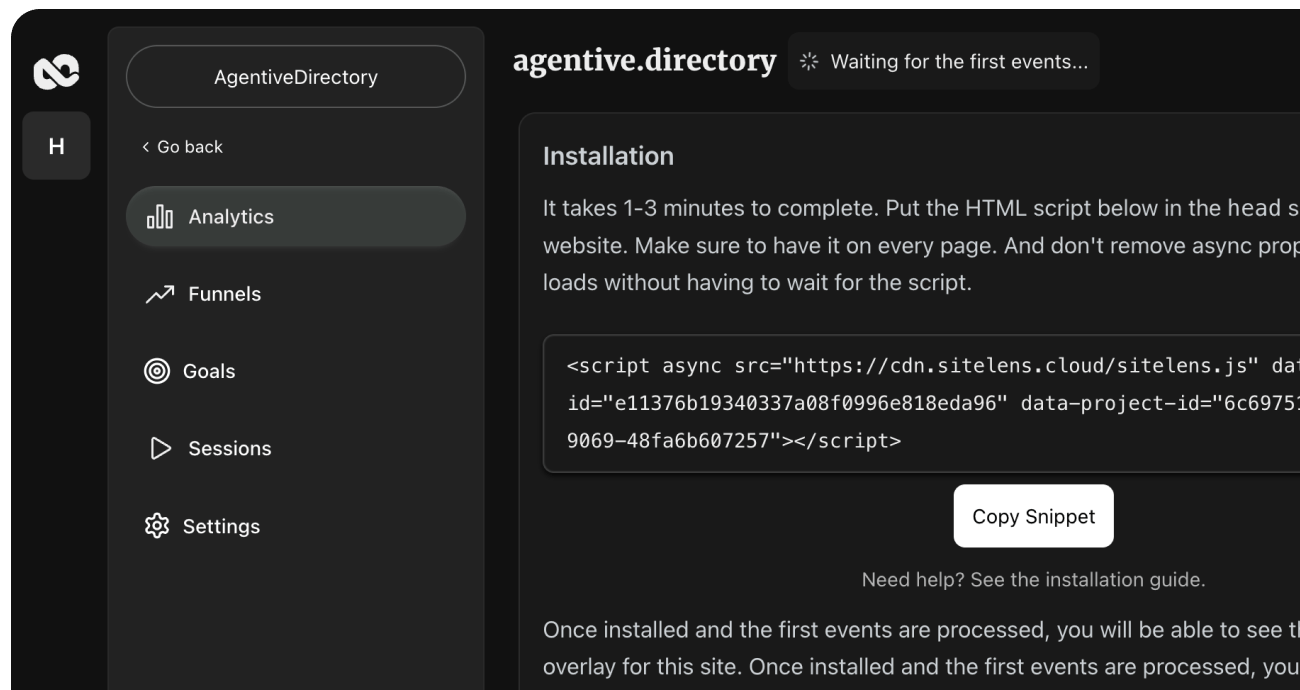Screen dimensions: 1300x690
Task: Open the Sessions label in sidebar
Action: click(x=230, y=449)
